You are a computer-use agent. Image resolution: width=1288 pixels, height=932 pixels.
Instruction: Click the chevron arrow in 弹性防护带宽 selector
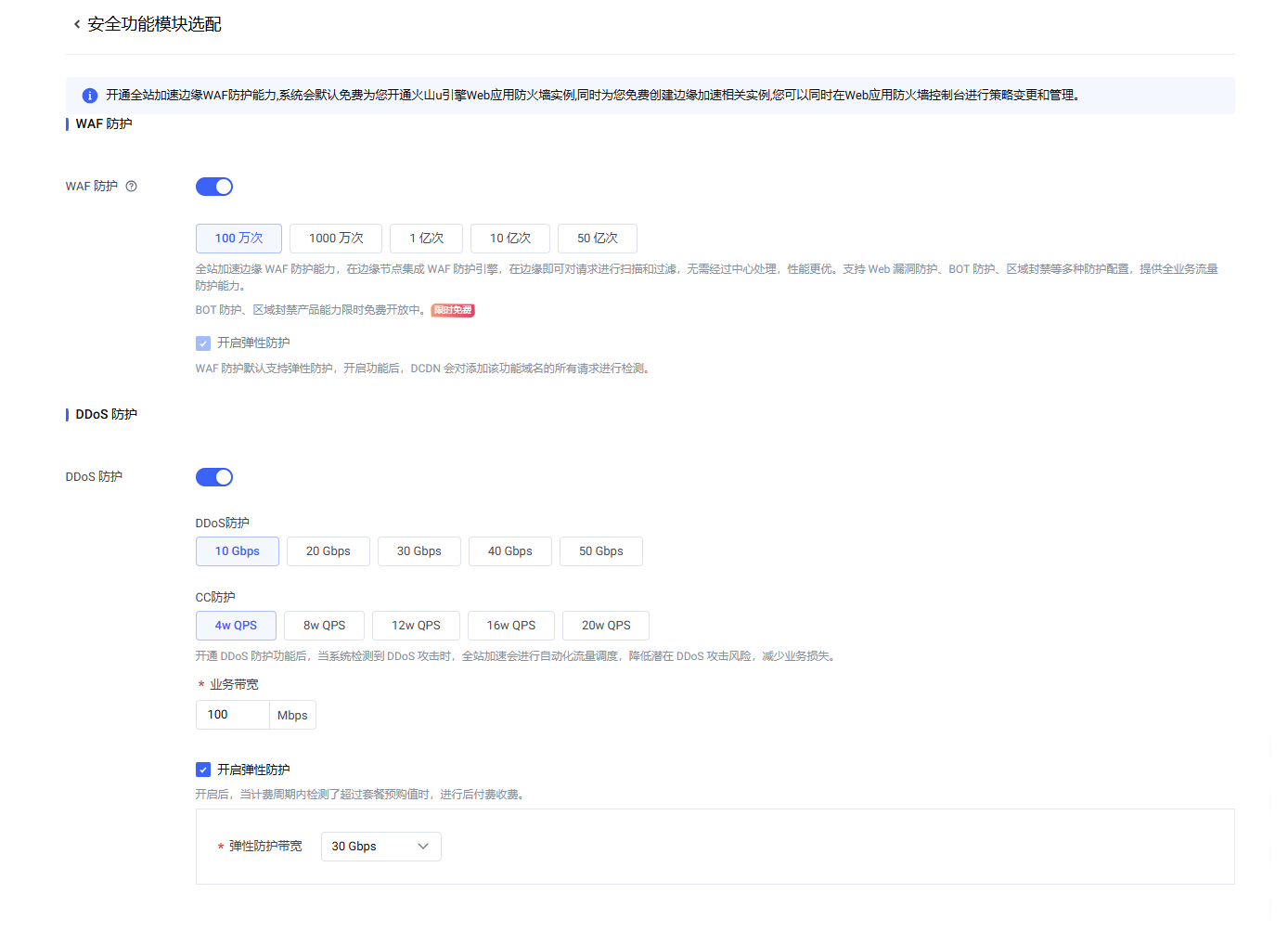[x=423, y=847]
